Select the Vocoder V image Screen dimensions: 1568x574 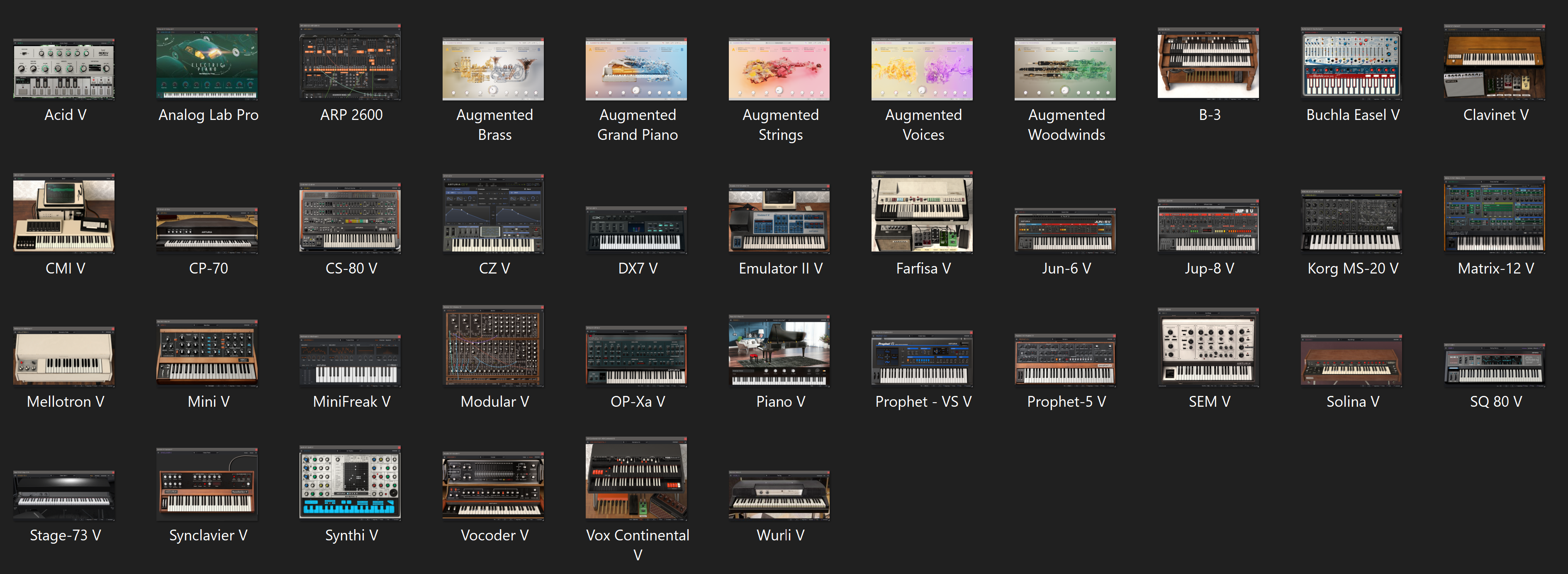pyautogui.click(x=493, y=486)
